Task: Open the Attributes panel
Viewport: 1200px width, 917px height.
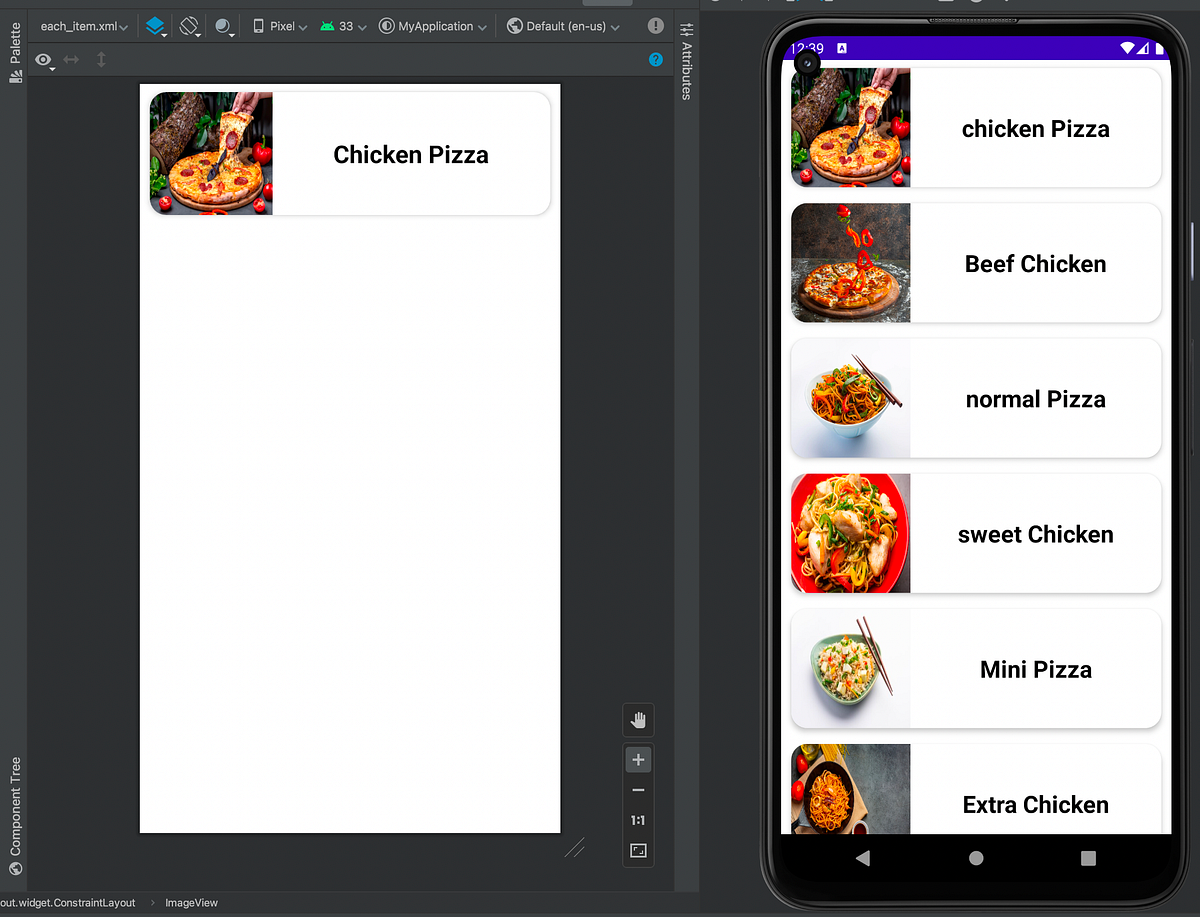Action: (686, 60)
